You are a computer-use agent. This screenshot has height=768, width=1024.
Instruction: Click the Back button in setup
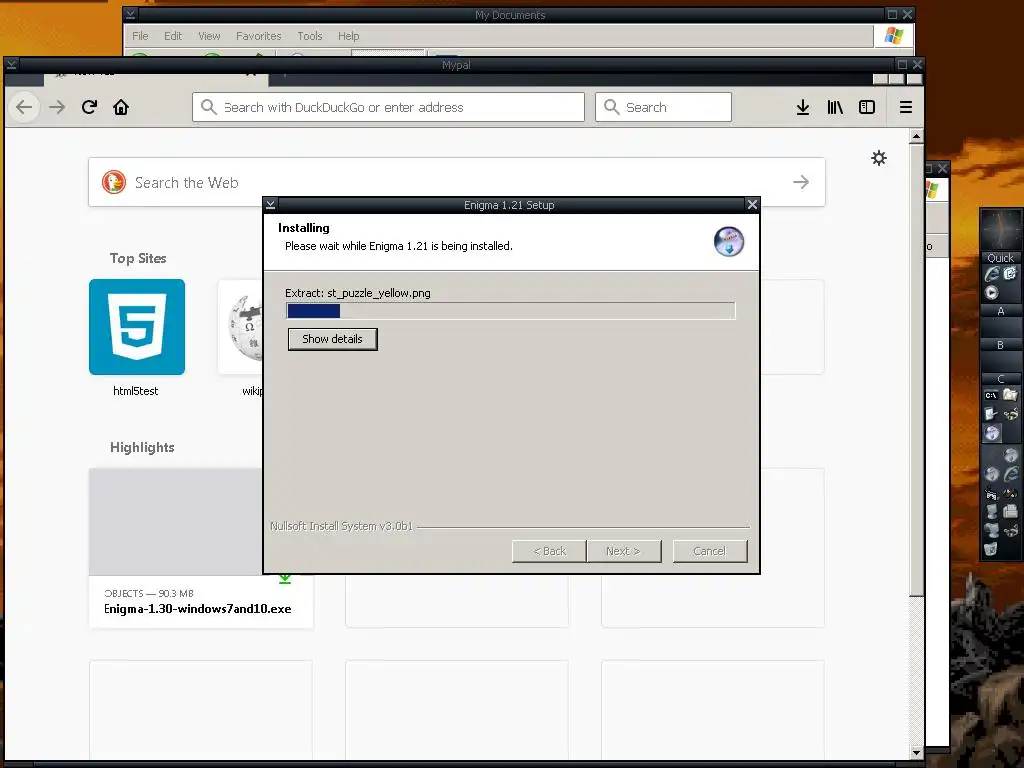[x=549, y=551]
